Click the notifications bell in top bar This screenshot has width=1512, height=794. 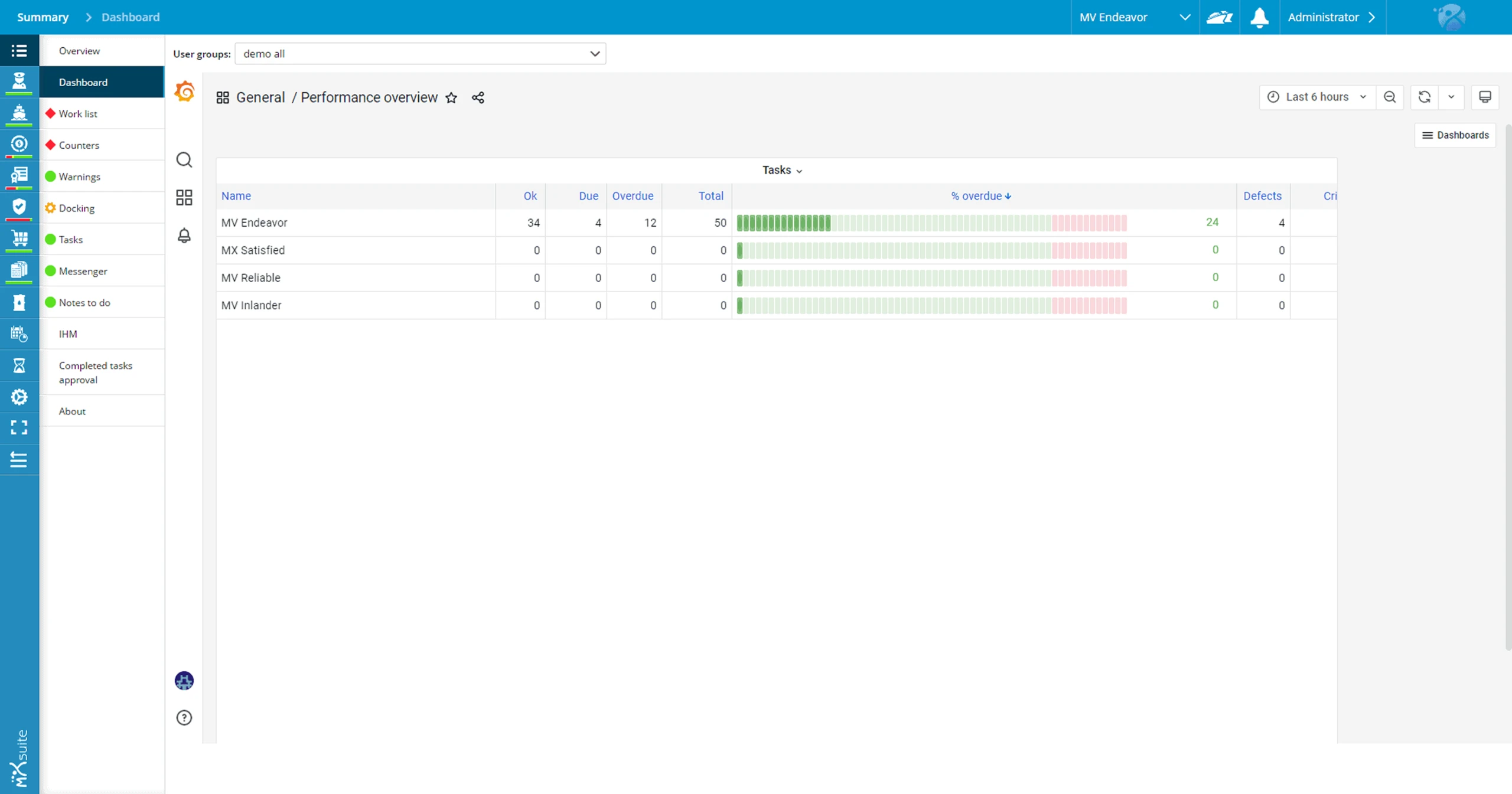tap(1260, 17)
